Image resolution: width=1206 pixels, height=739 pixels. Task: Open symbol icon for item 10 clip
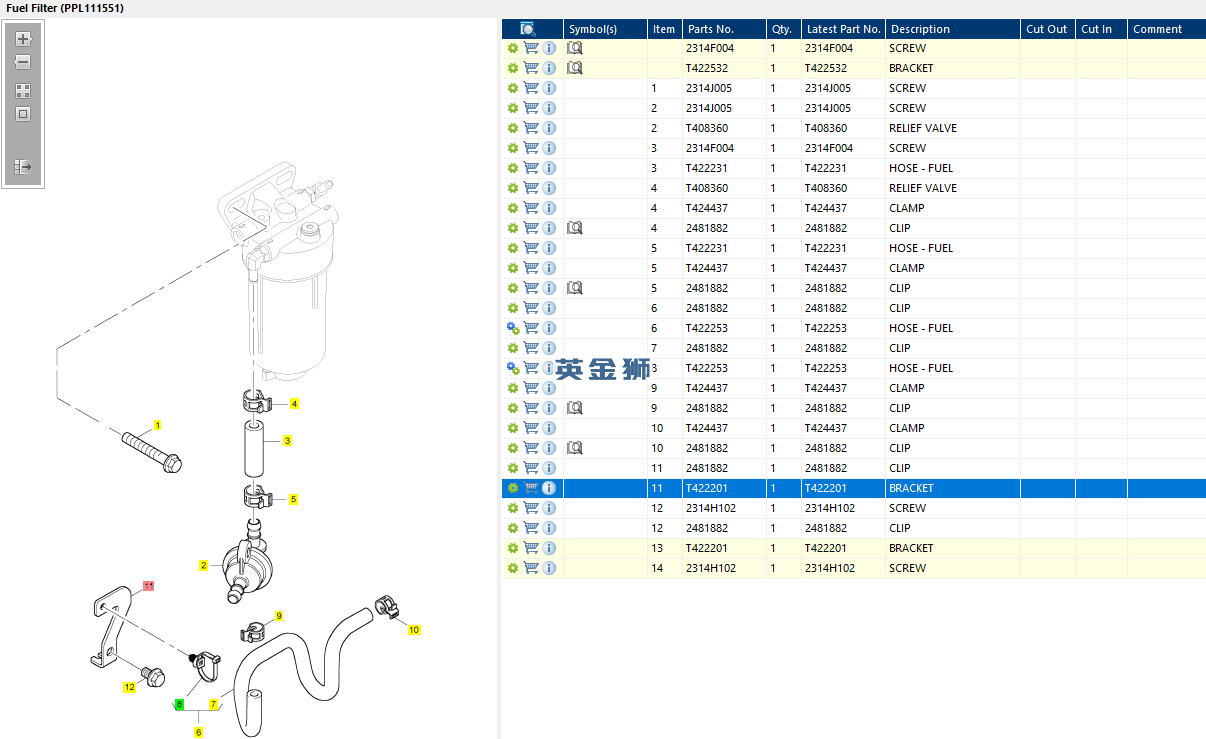click(575, 448)
